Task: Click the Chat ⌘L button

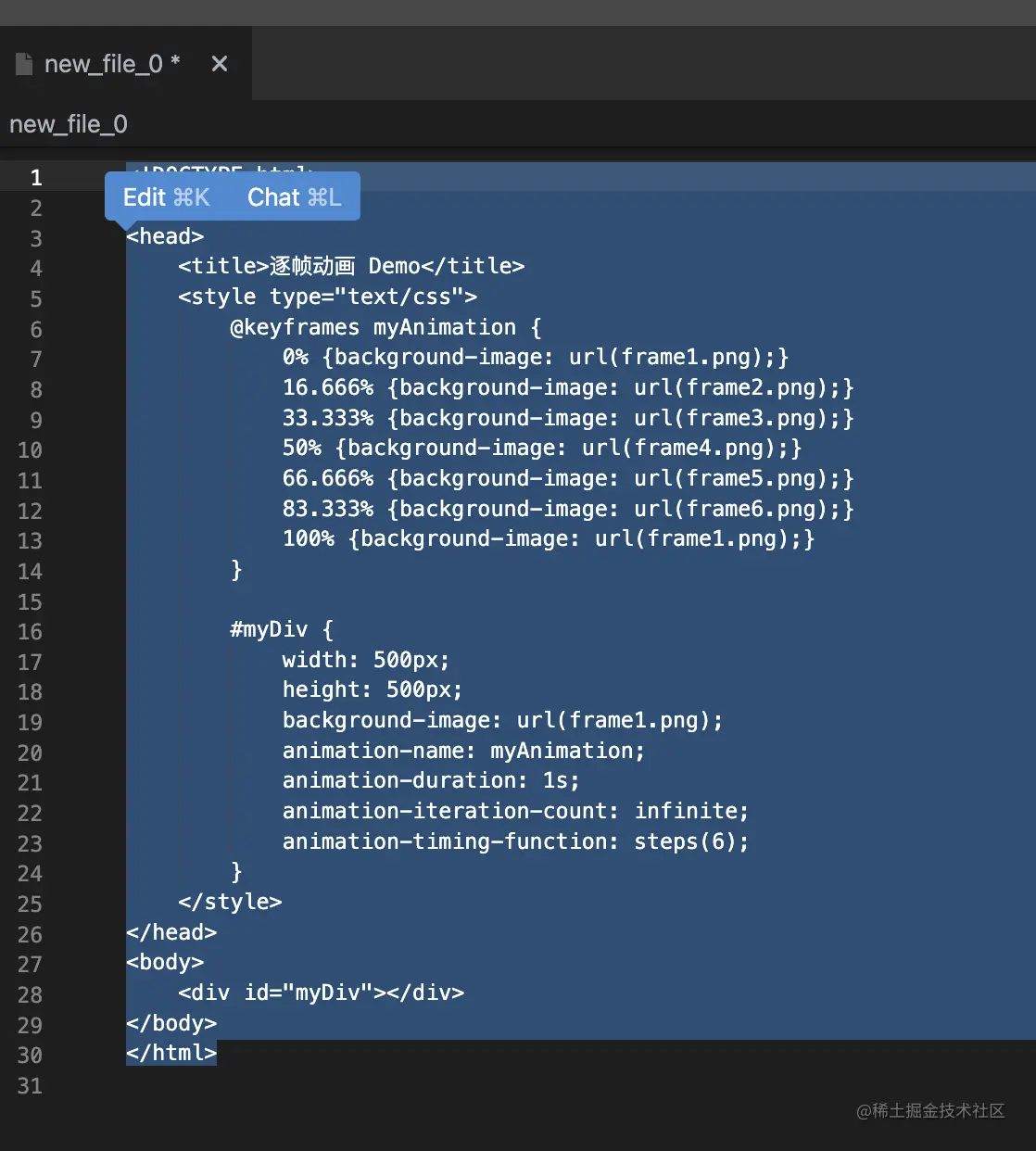Action: point(295,197)
